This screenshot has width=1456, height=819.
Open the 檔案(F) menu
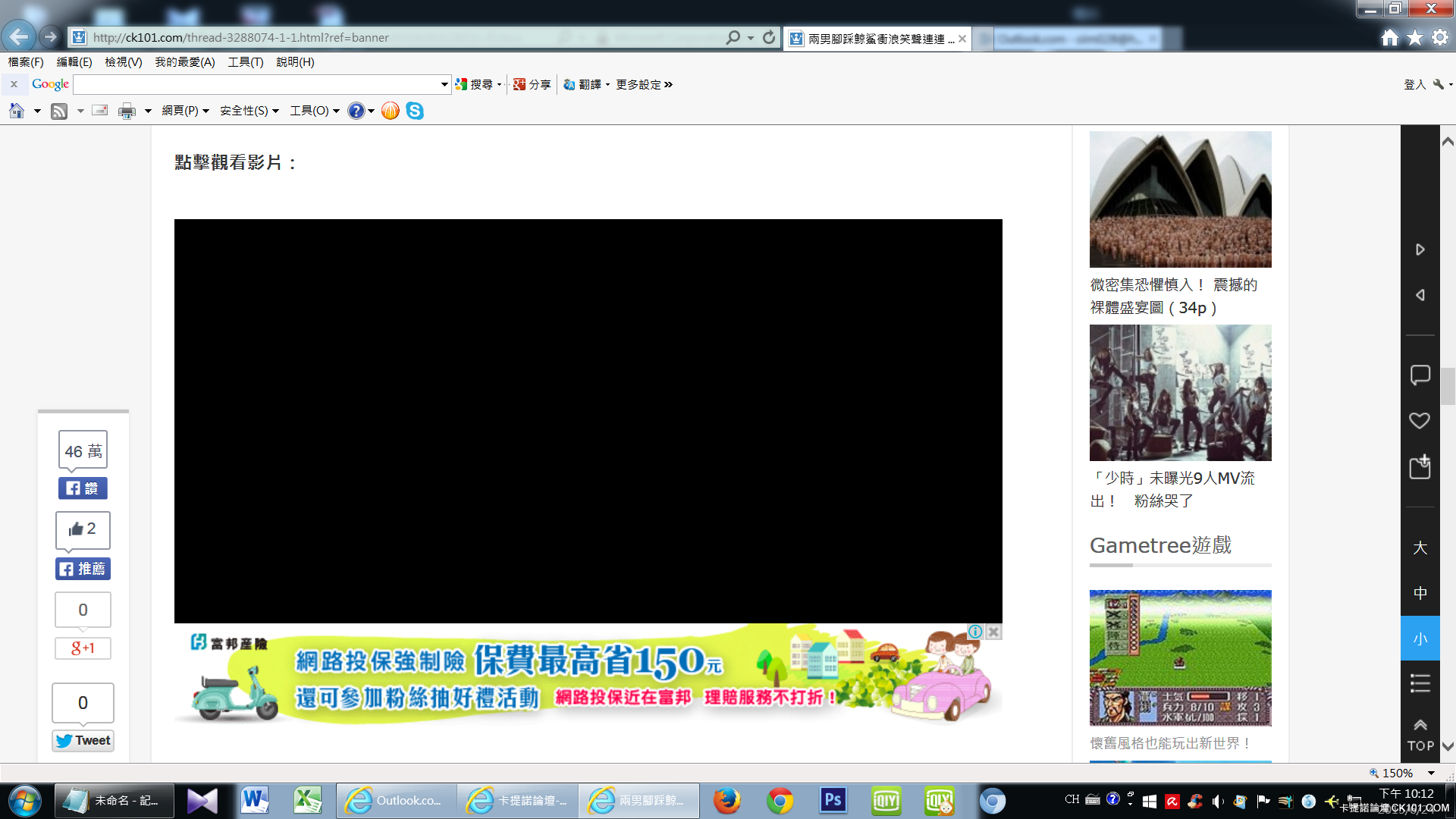pyautogui.click(x=26, y=62)
